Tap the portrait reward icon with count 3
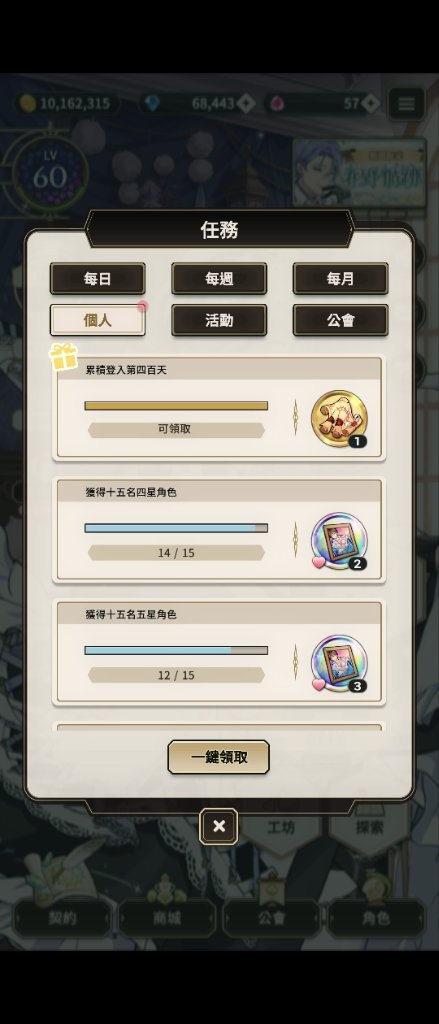 pos(339,663)
